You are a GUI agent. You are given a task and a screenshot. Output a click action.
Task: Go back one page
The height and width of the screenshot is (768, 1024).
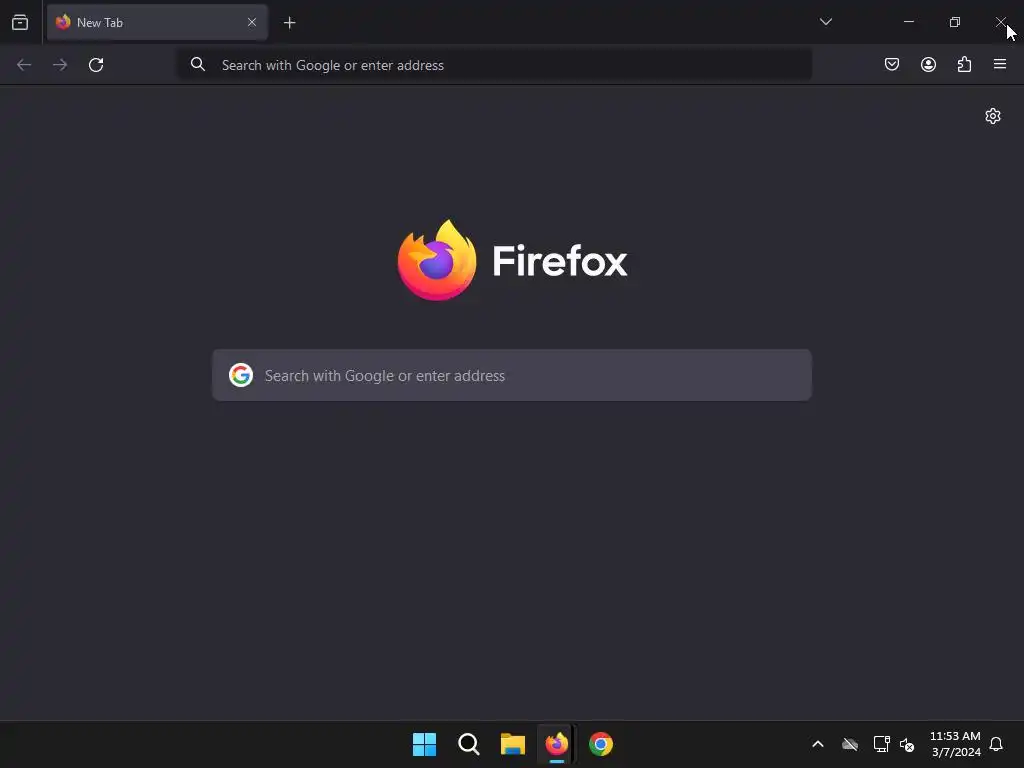[24, 65]
